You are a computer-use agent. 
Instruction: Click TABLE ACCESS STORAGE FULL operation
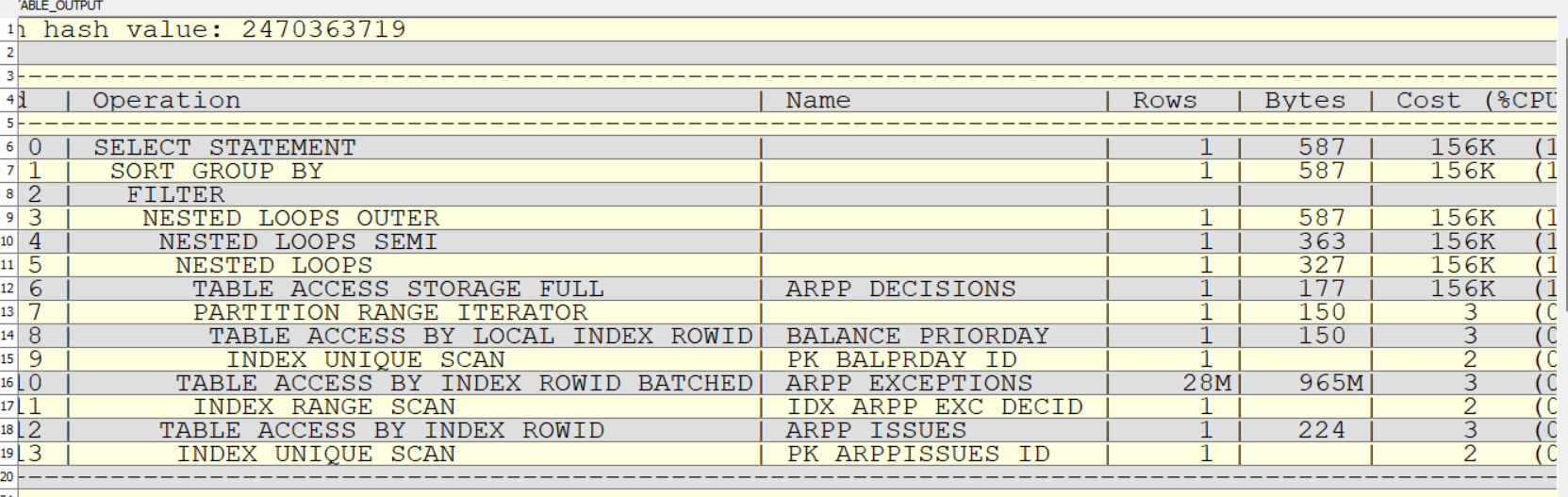(397, 289)
